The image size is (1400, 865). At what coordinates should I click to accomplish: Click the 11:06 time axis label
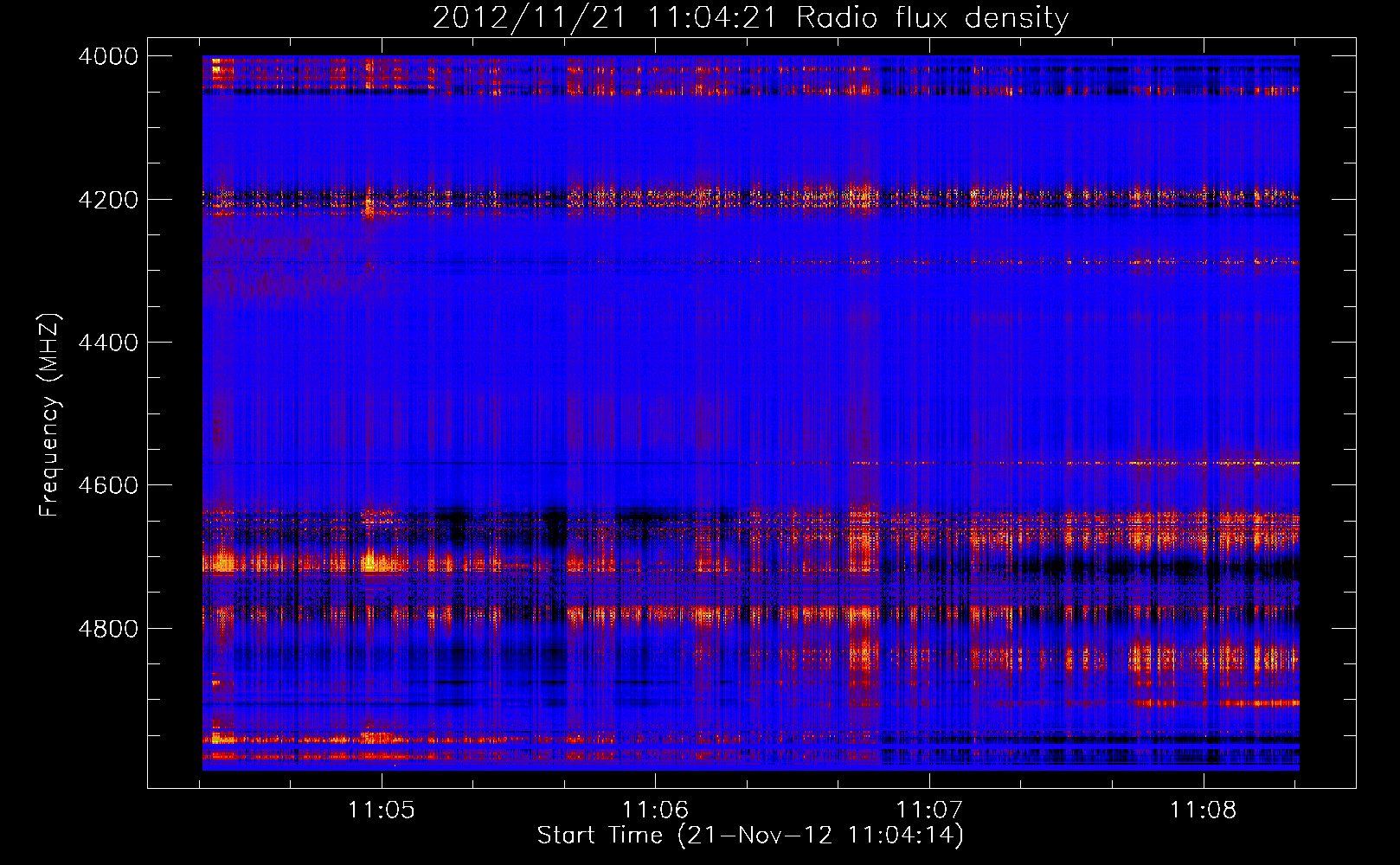tap(655, 810)
